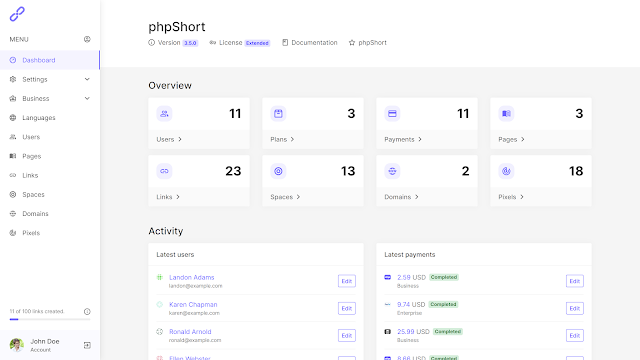Screen dimensions: 640x360
Task: Click John Doe's avatar picture
Action: pyautogui.click(x=17, y=345)
